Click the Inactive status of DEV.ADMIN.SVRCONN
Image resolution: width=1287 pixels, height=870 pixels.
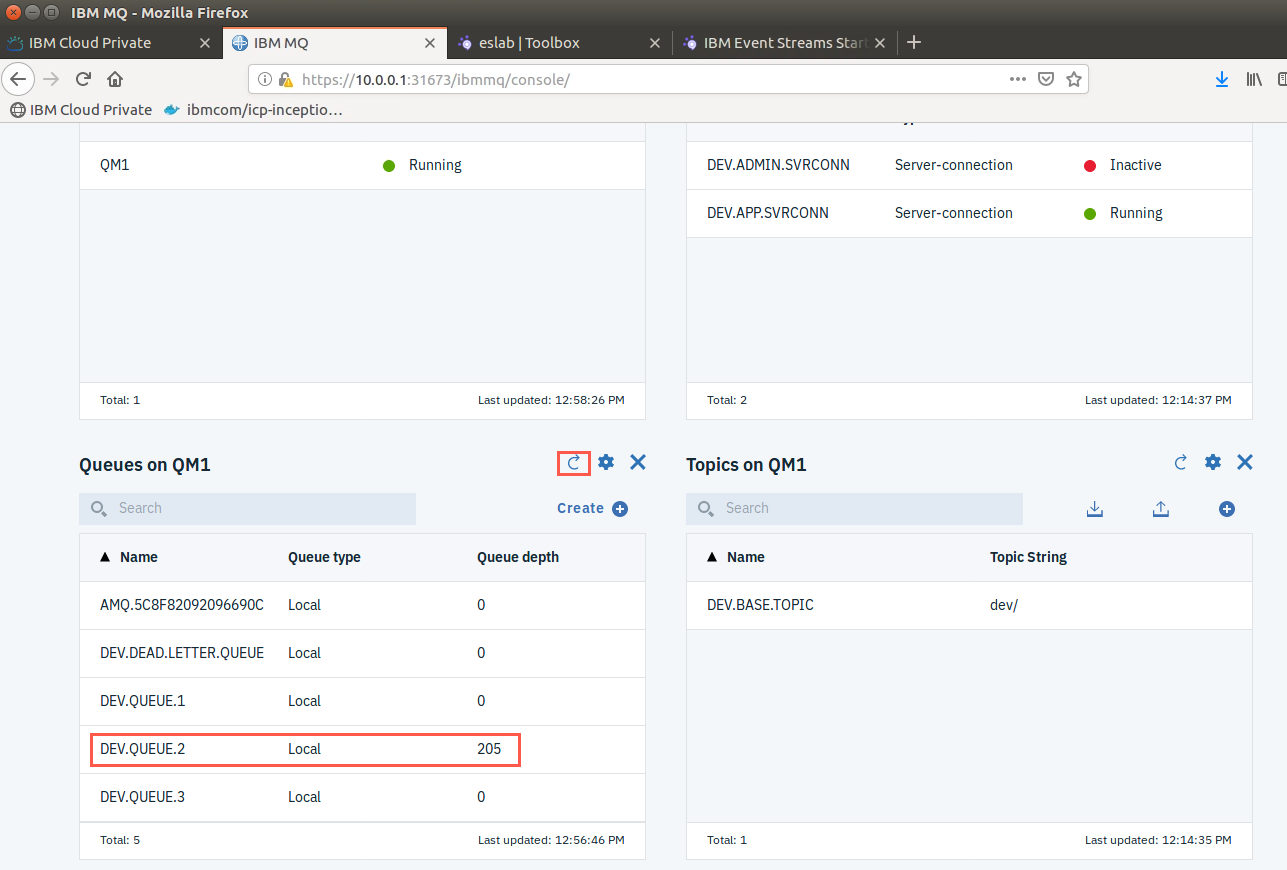pyautogui.click(x=1135, y=165)
